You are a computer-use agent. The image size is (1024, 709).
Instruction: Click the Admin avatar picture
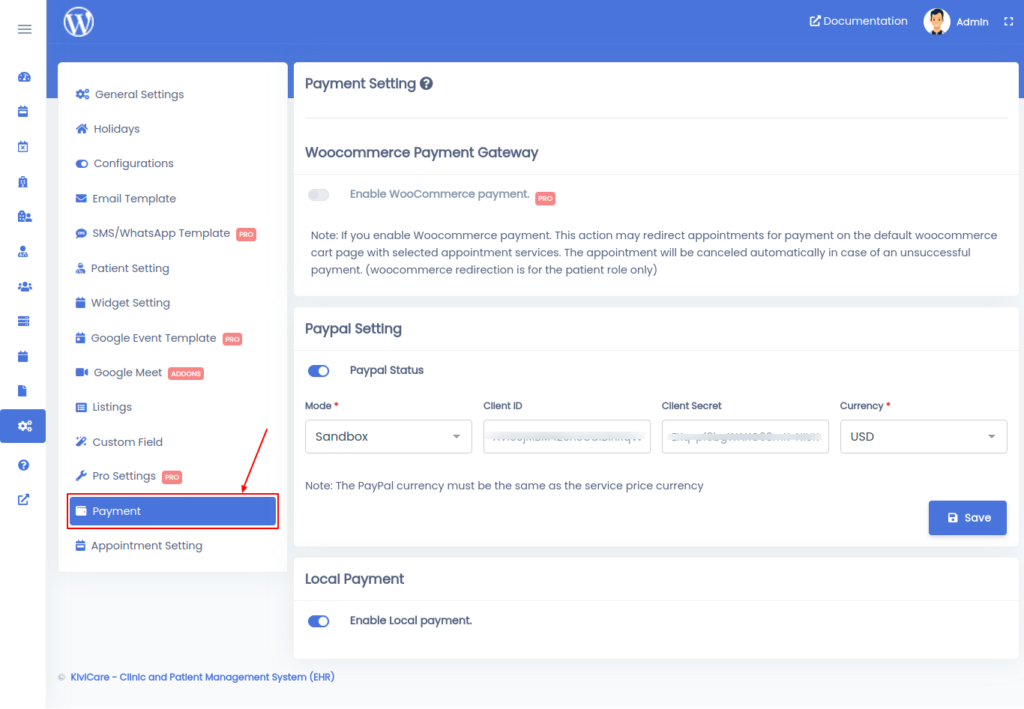(x=936, y=22)
